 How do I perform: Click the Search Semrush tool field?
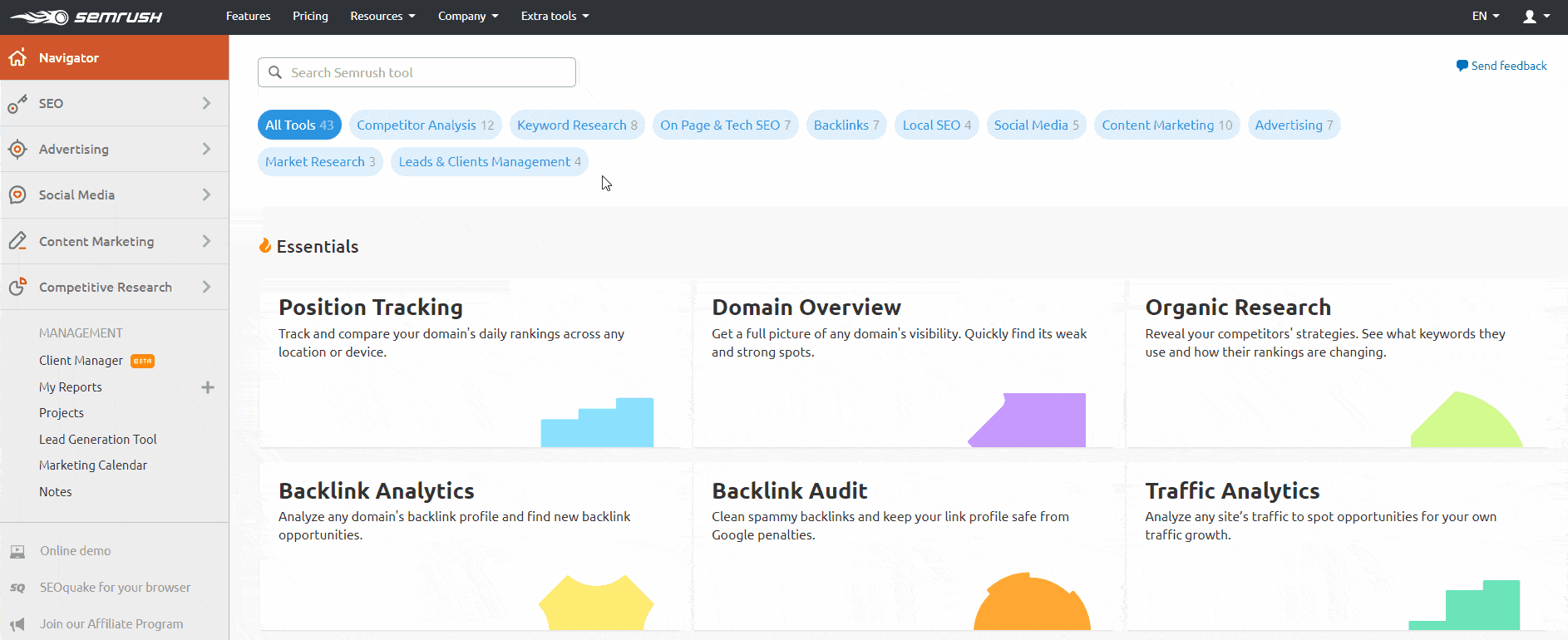tap(417, 72)
